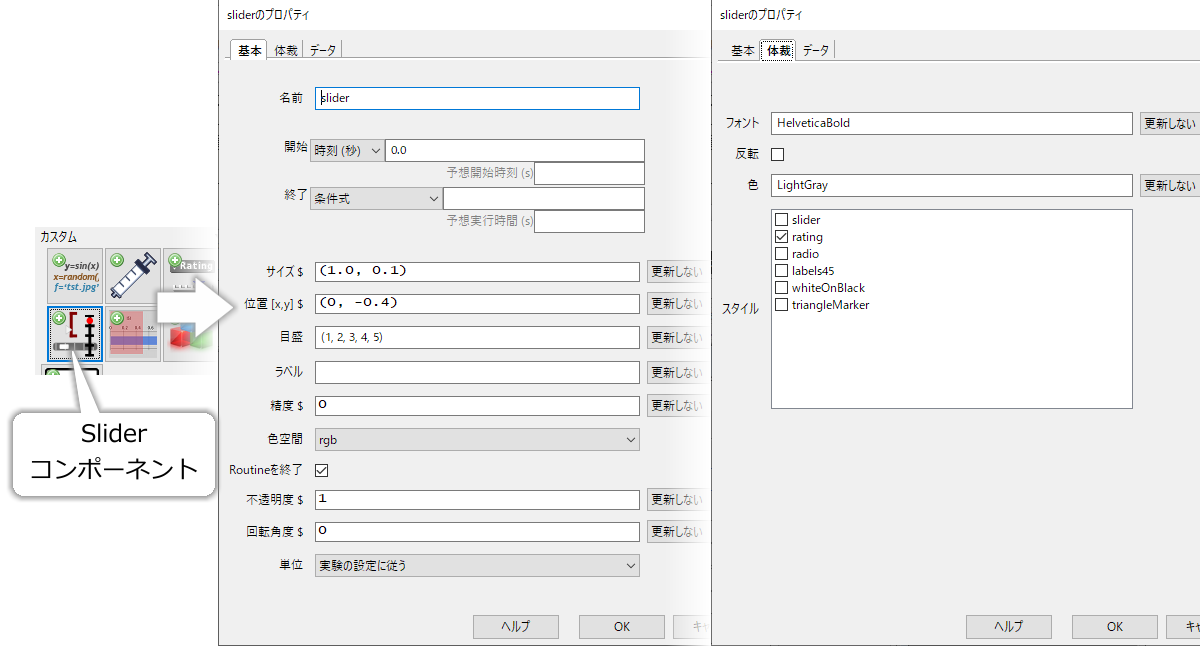
Task: Open 更新しない dropdown for 目盛
Action: tap(677, 337)
